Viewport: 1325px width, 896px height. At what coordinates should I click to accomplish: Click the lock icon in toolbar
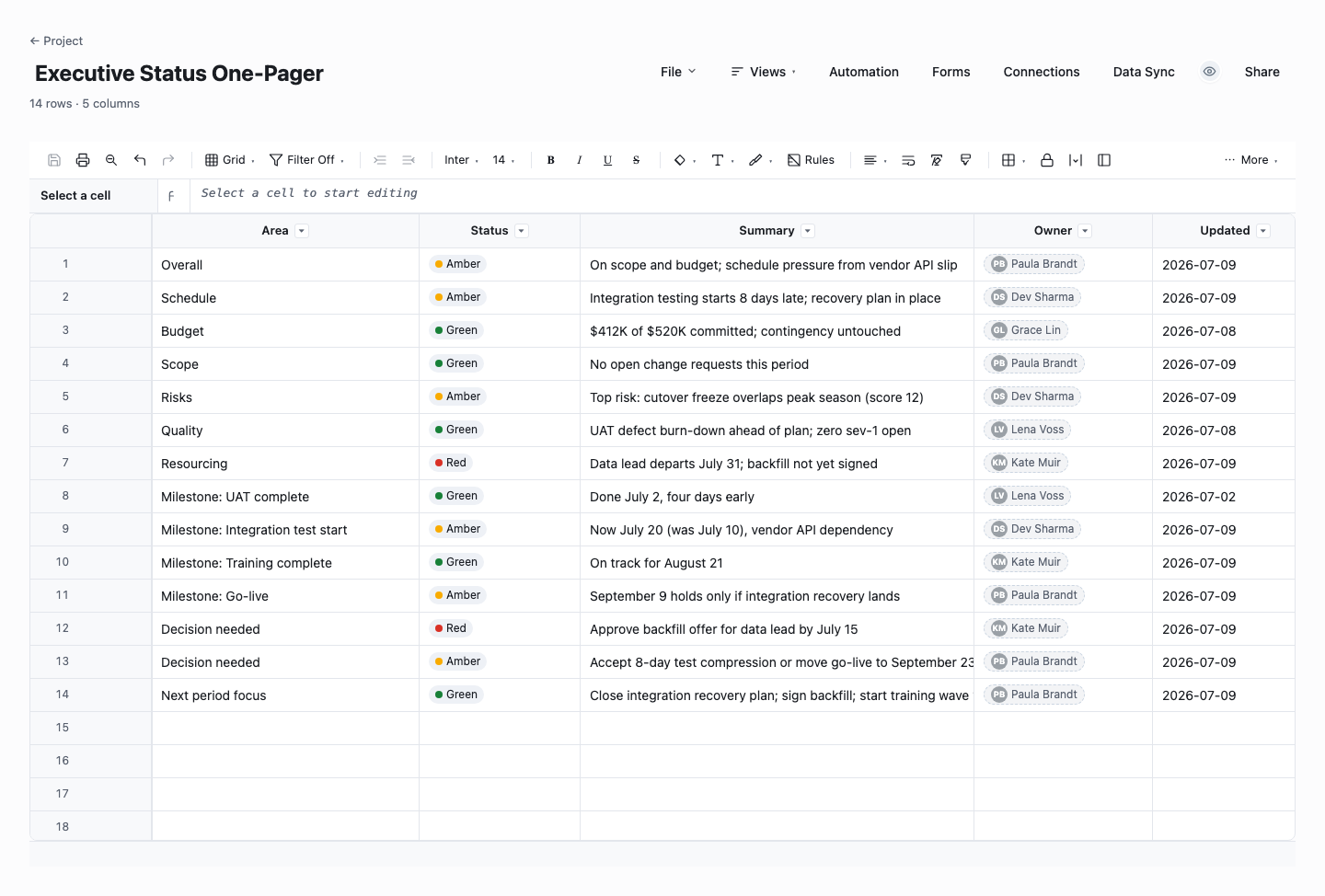tap(1047, 160)
